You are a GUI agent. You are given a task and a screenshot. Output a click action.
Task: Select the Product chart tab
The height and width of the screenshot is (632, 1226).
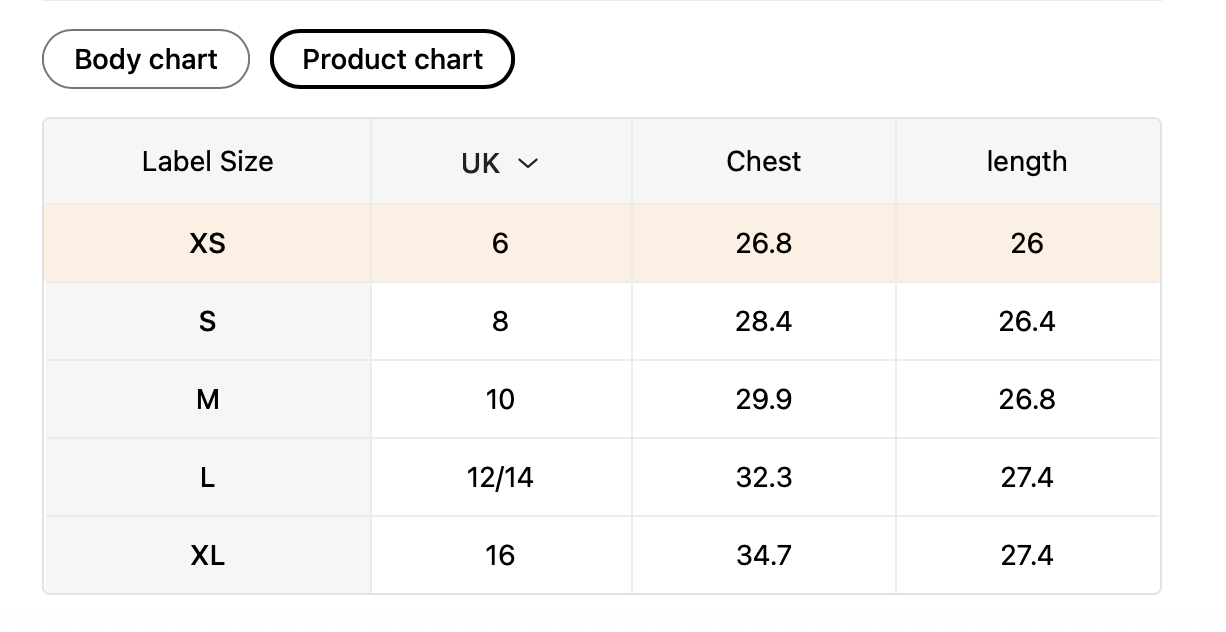(392, 60)
